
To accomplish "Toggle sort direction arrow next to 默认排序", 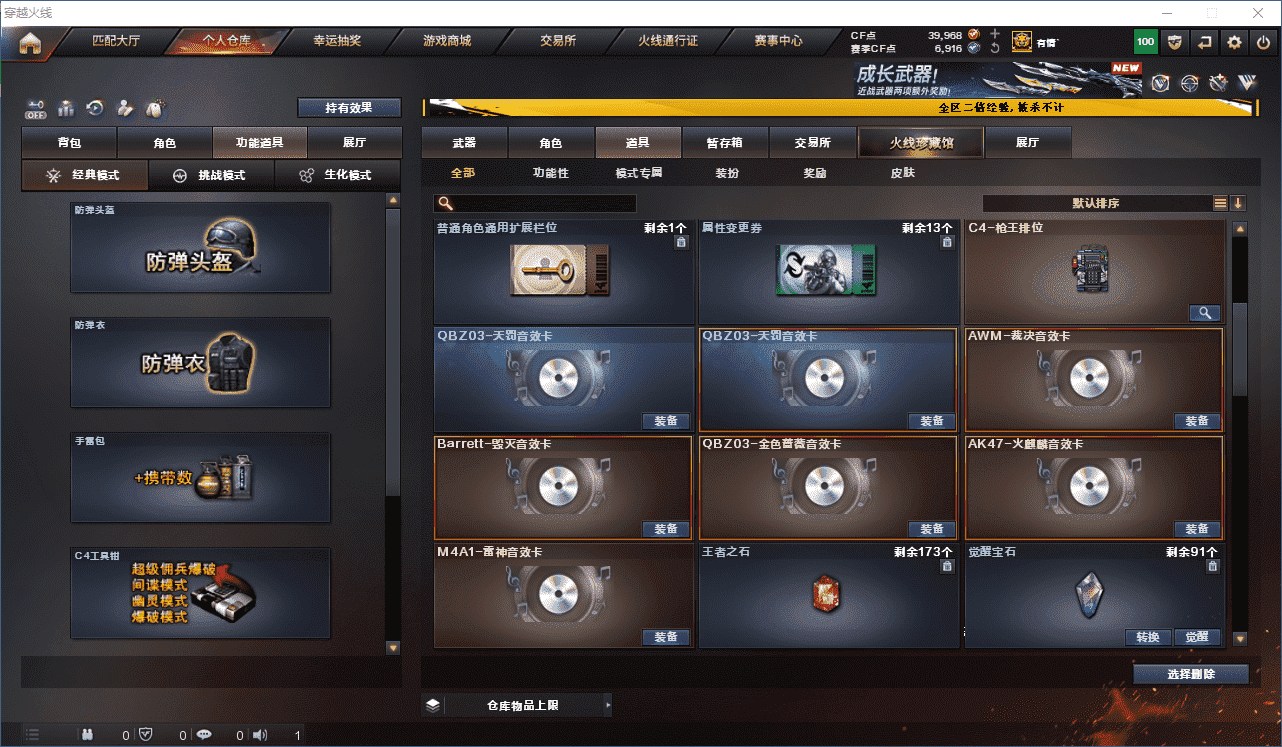I will 1238,203.
